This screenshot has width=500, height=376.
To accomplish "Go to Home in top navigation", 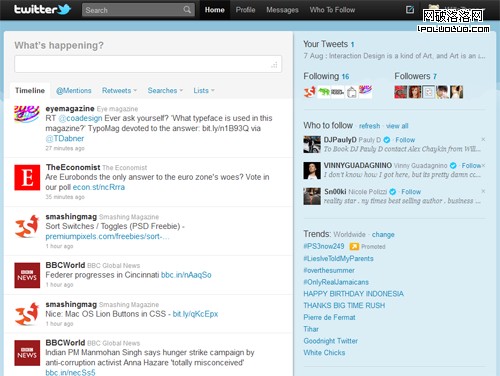I will [215, 10].
